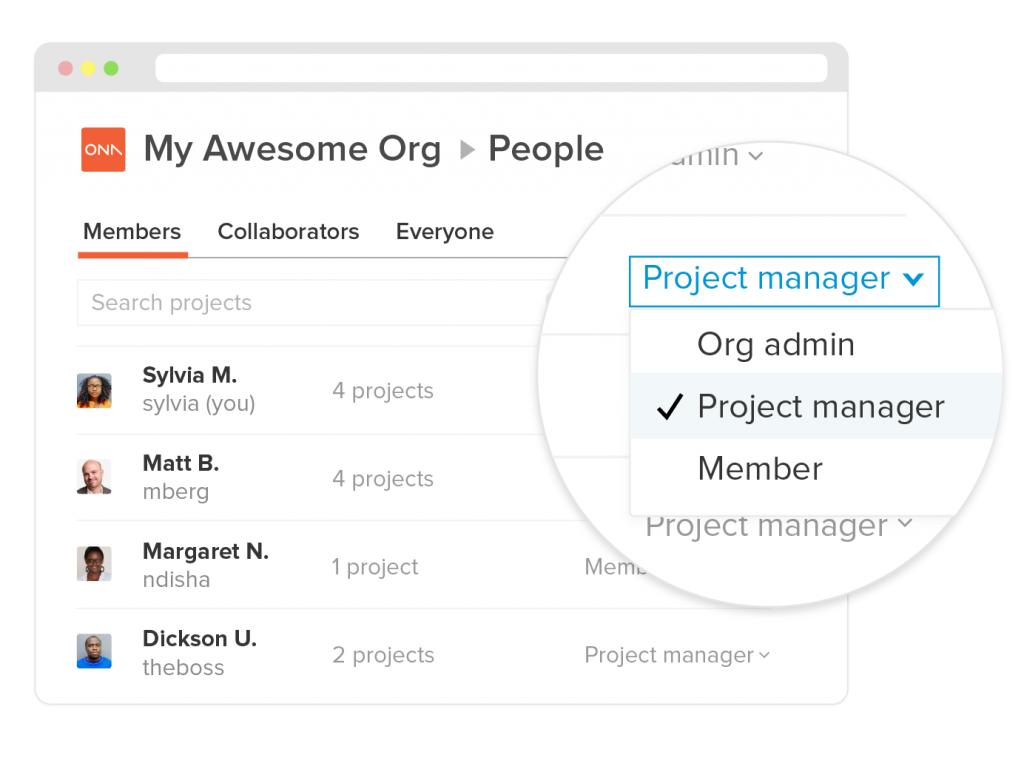Open the My Awesome Org breadcrumb link
Viewport: 1024px width, 758px height.
292,150
